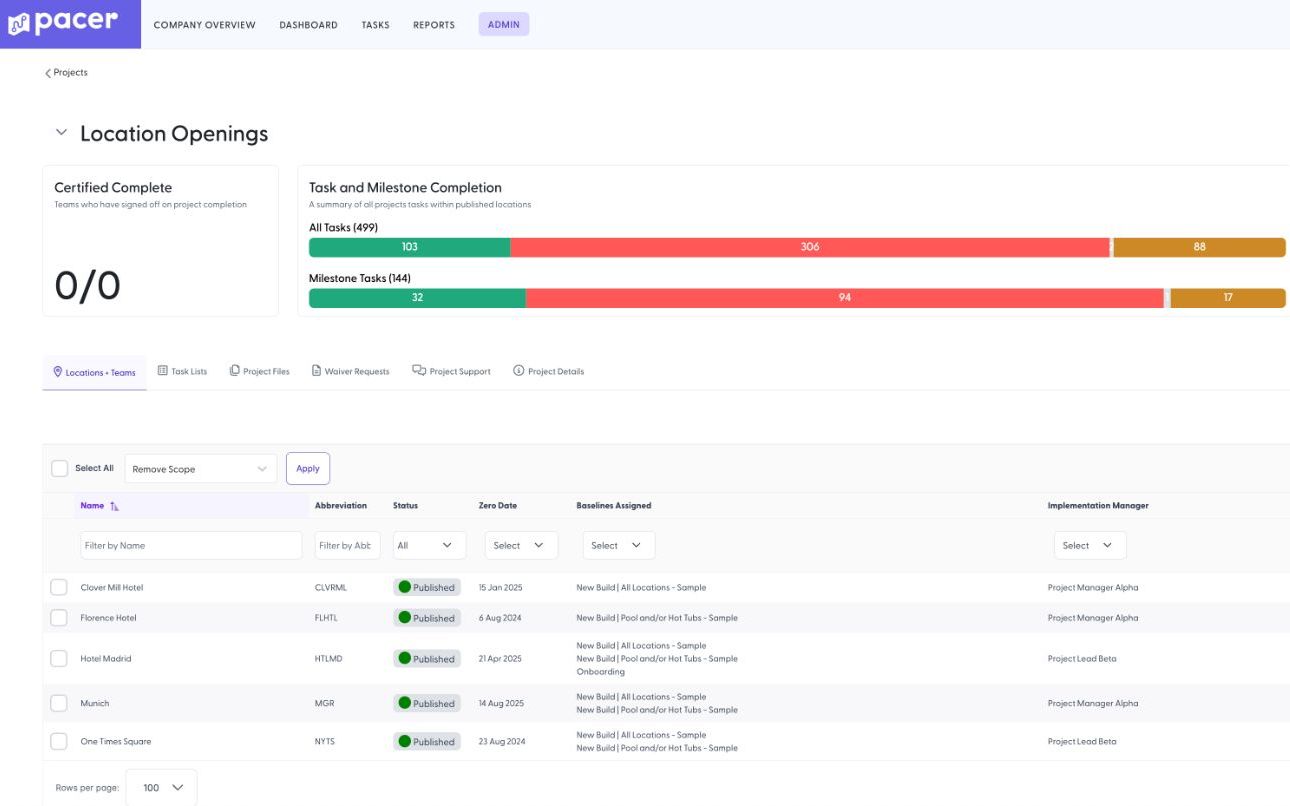Click the Locations + Teams pin icon

click(x=58, y=372)
